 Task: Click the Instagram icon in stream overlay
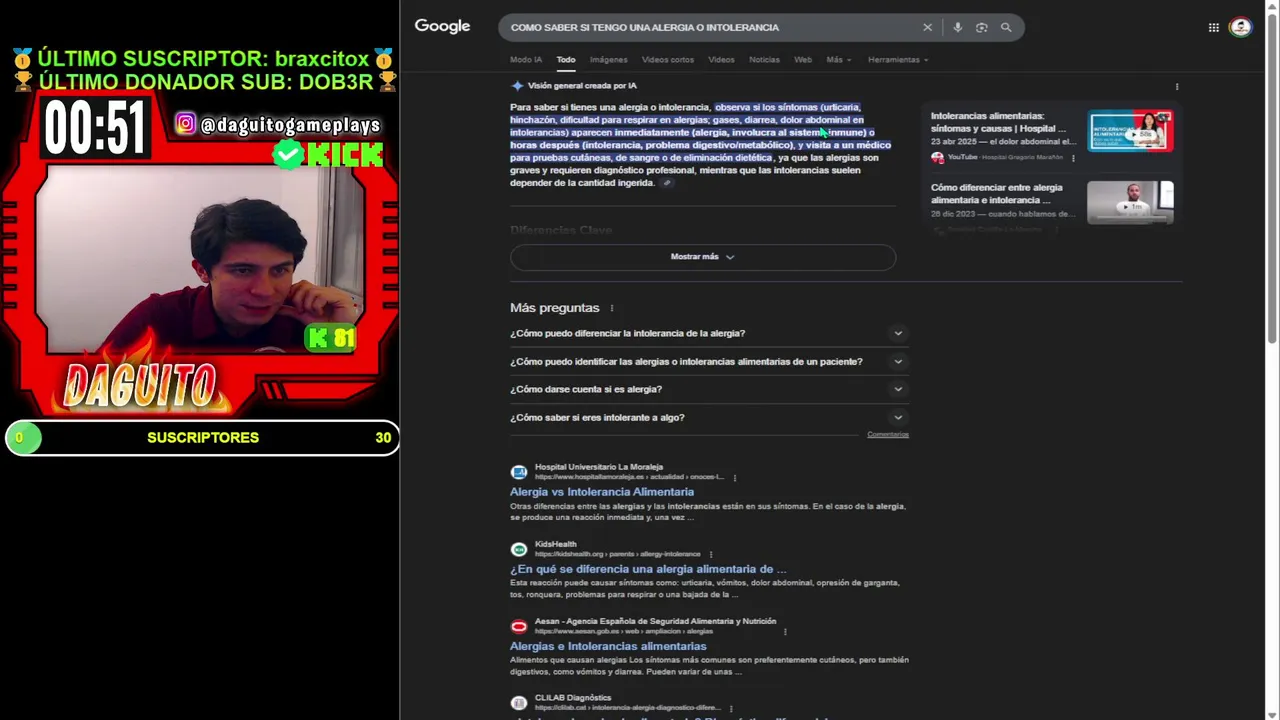point(186,124)
